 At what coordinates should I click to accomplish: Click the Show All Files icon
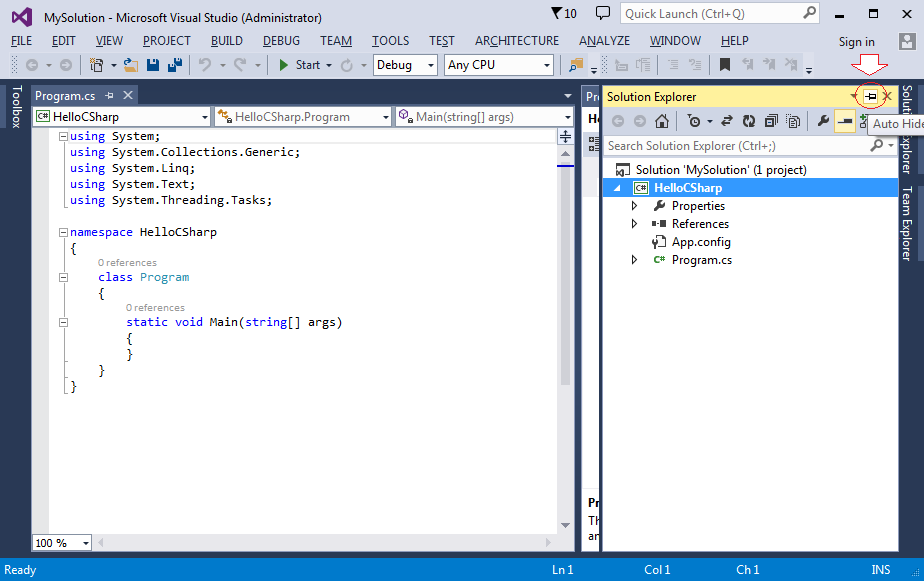[x=793, y=121]
